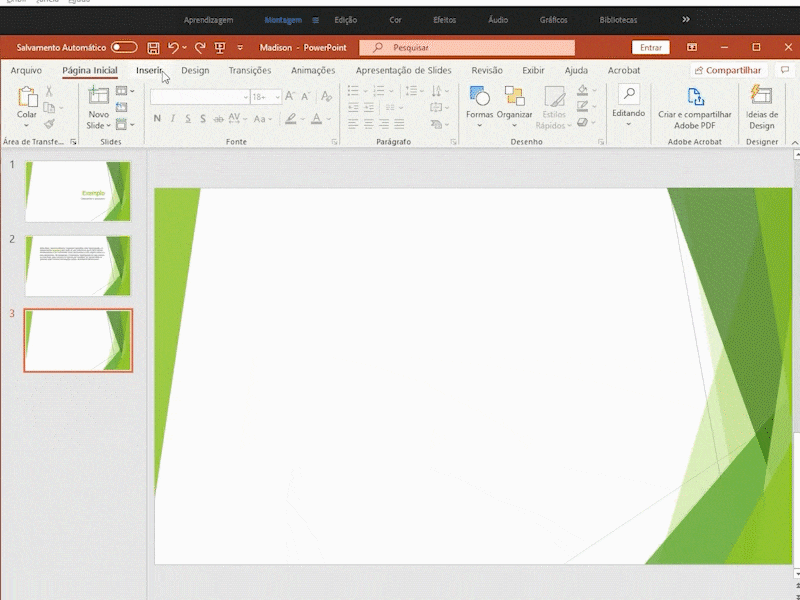Click the Ideias de Design icon
This screenshot has height=600, width=800.
[762, 108]
